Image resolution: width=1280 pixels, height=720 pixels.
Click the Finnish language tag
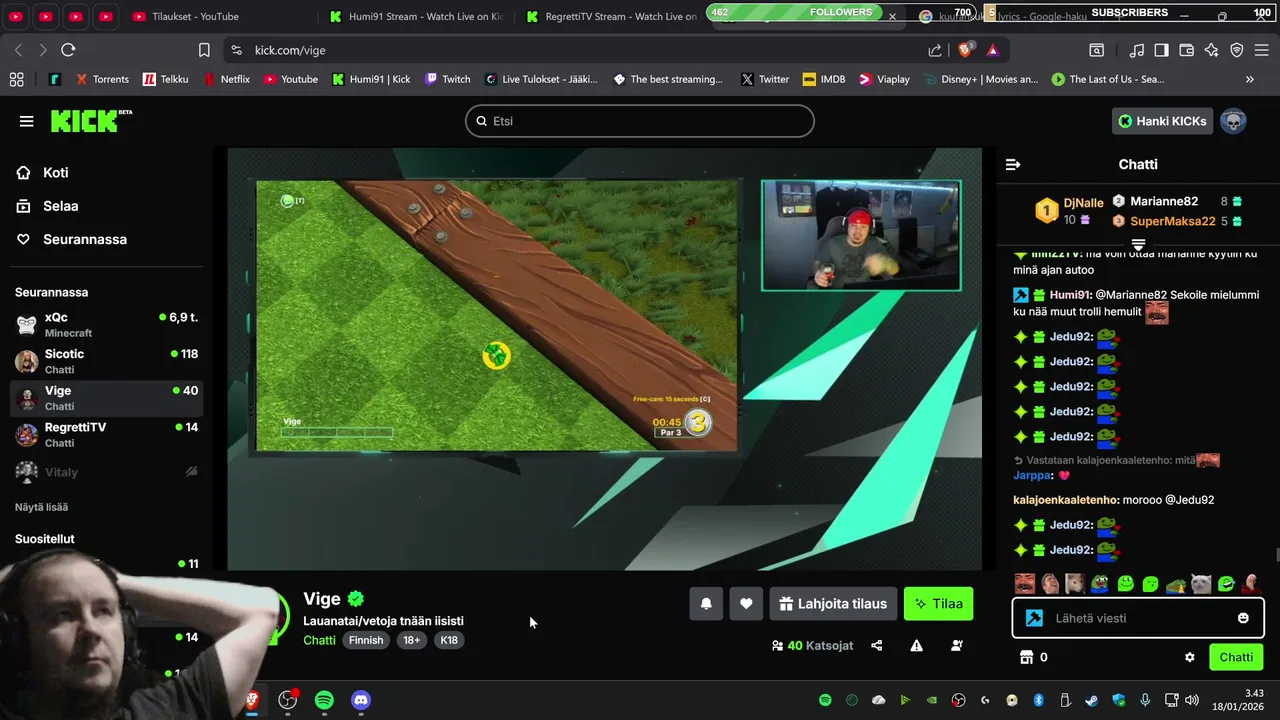366,640
